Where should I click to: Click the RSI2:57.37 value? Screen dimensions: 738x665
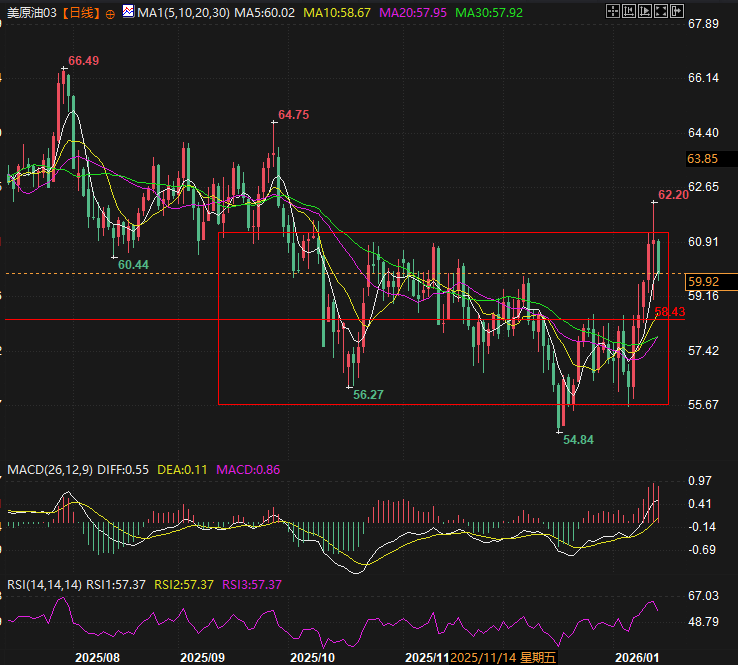184,585
